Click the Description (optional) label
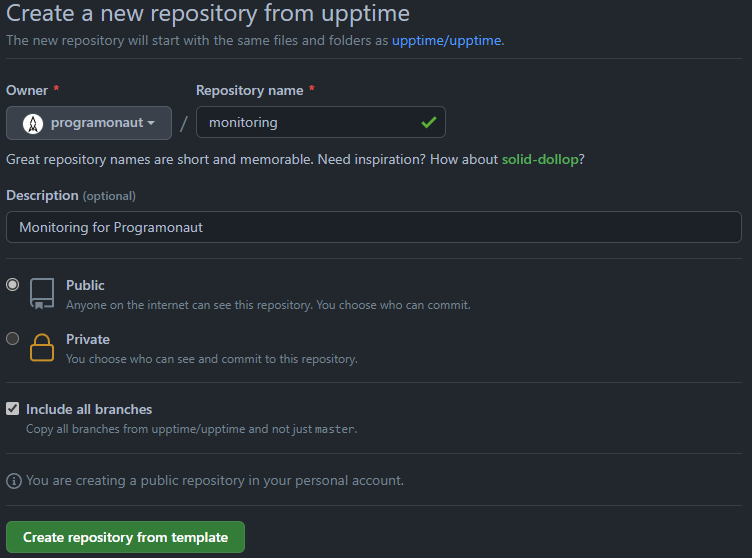Viewport: 752px width, 558px height. click(x=70, y=196)
